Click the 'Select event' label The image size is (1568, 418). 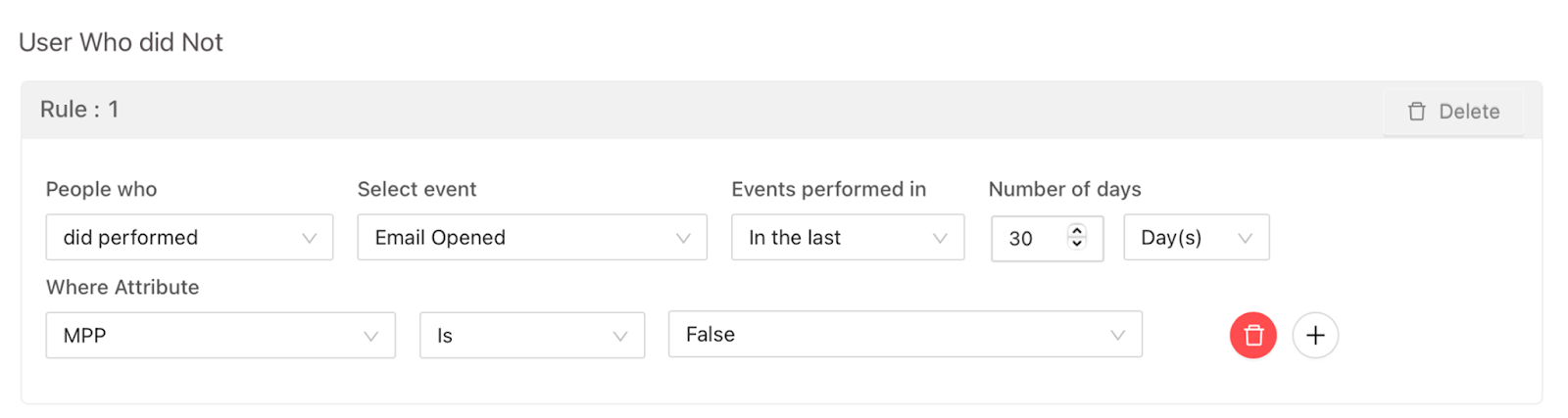[416, 189]
